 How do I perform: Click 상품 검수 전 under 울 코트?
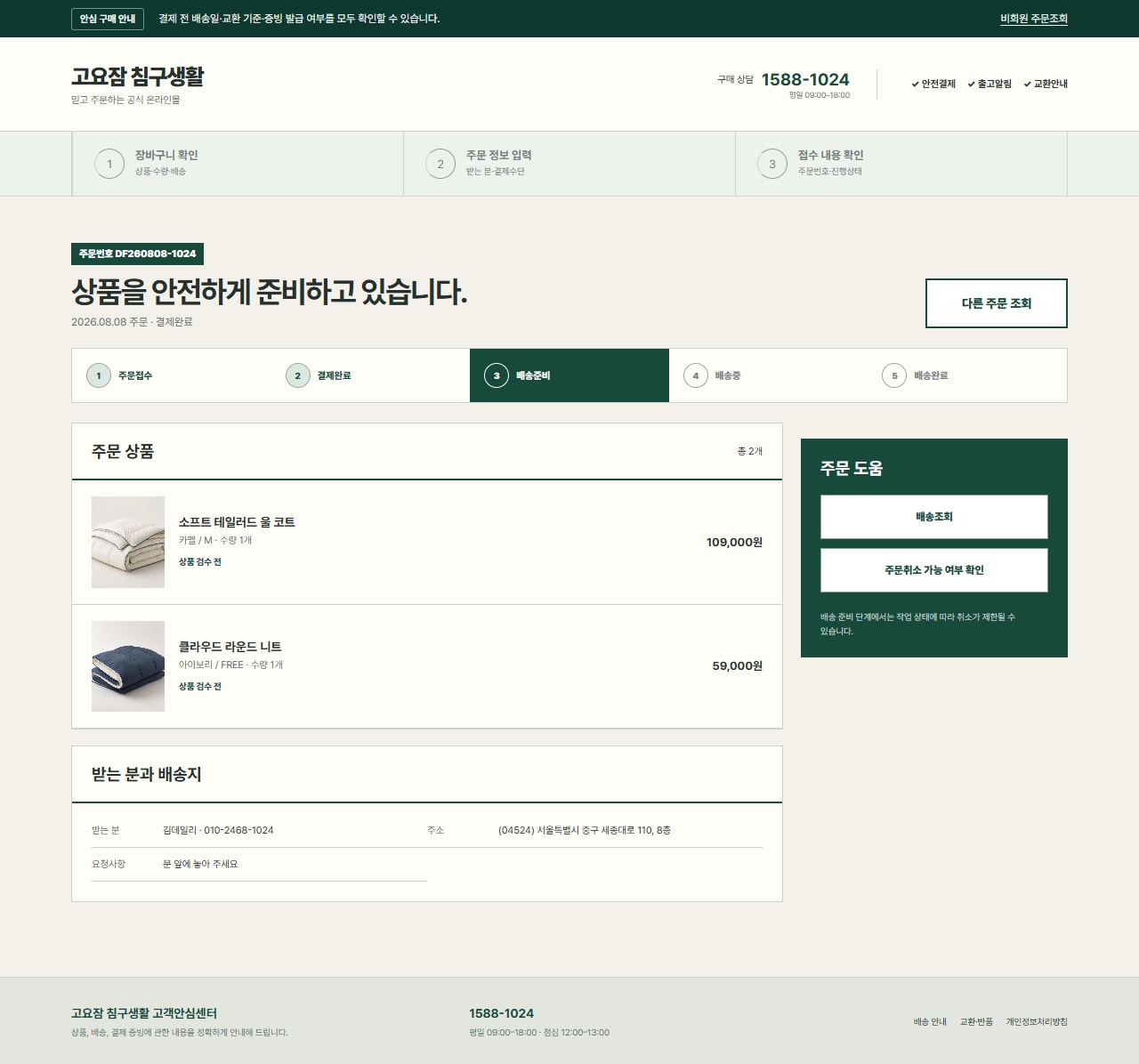click(200, 562)
